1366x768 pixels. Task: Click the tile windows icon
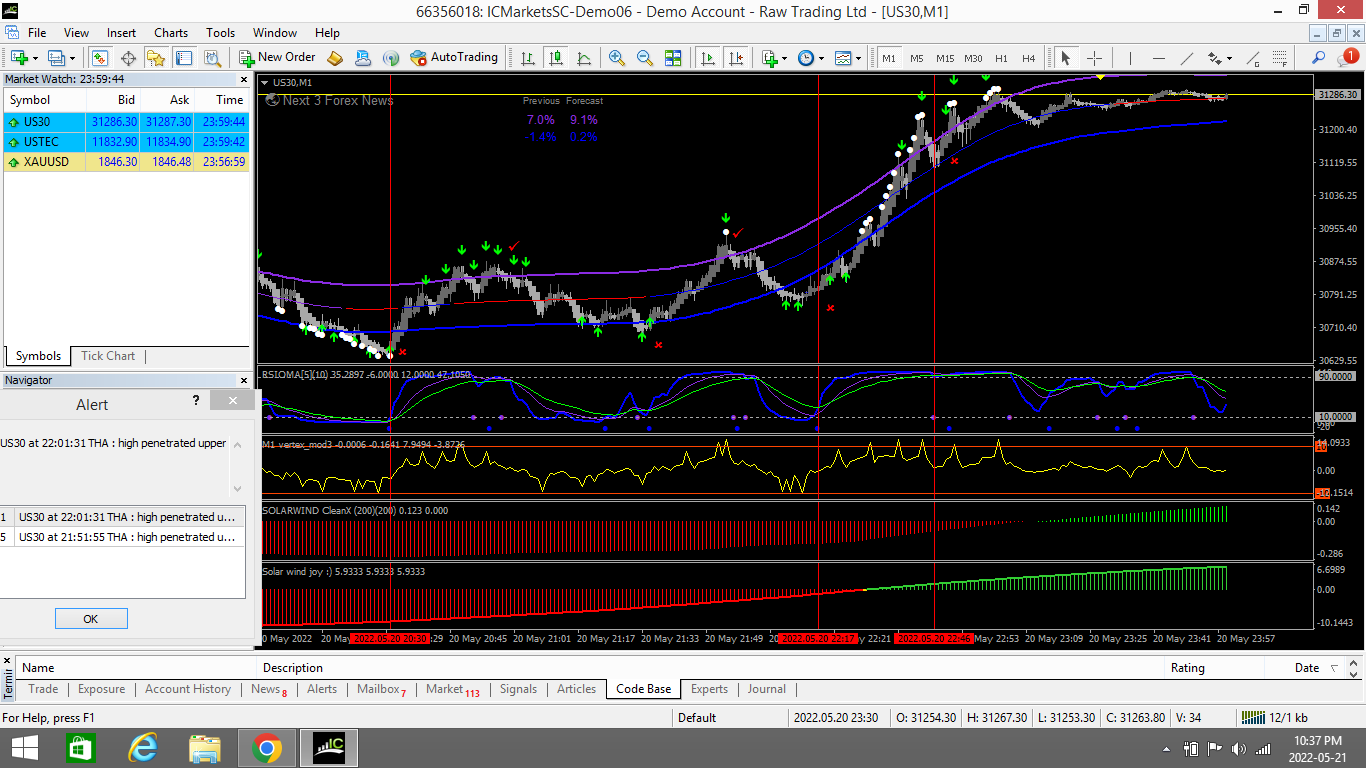tap(673, 58)
